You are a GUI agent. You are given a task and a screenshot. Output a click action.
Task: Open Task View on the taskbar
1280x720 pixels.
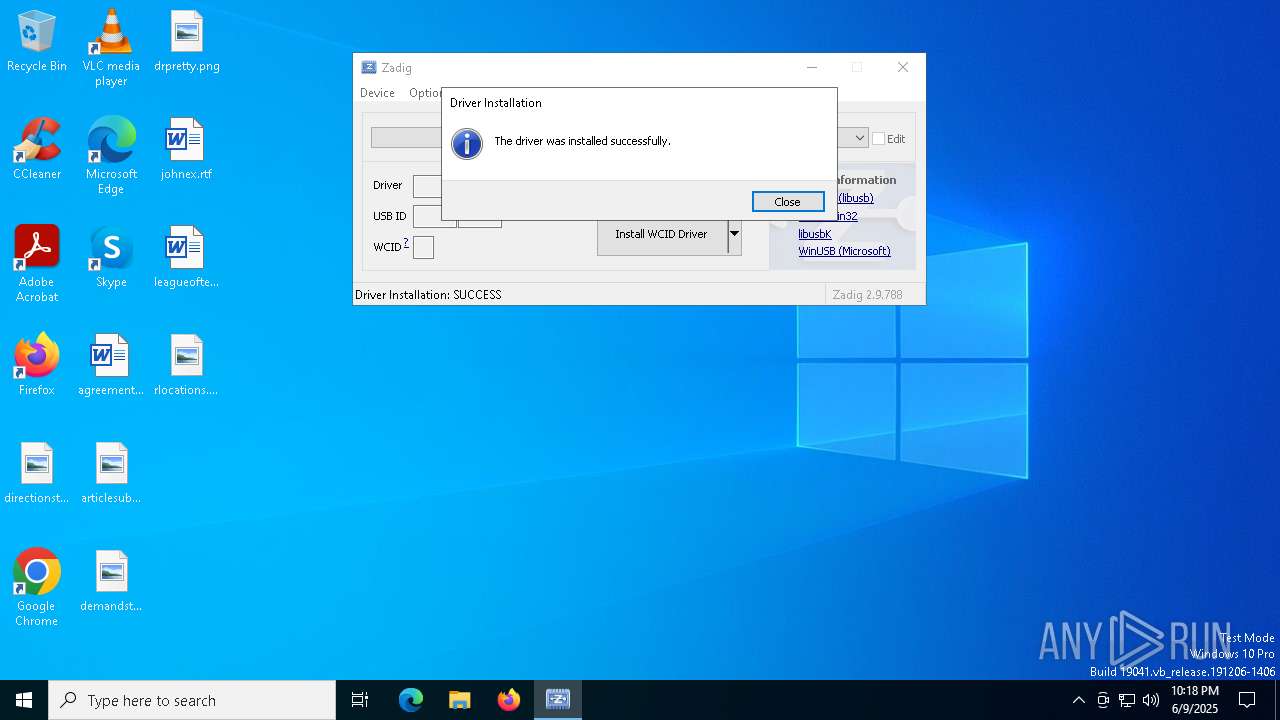pyautogui.click(x=360, y=700)
